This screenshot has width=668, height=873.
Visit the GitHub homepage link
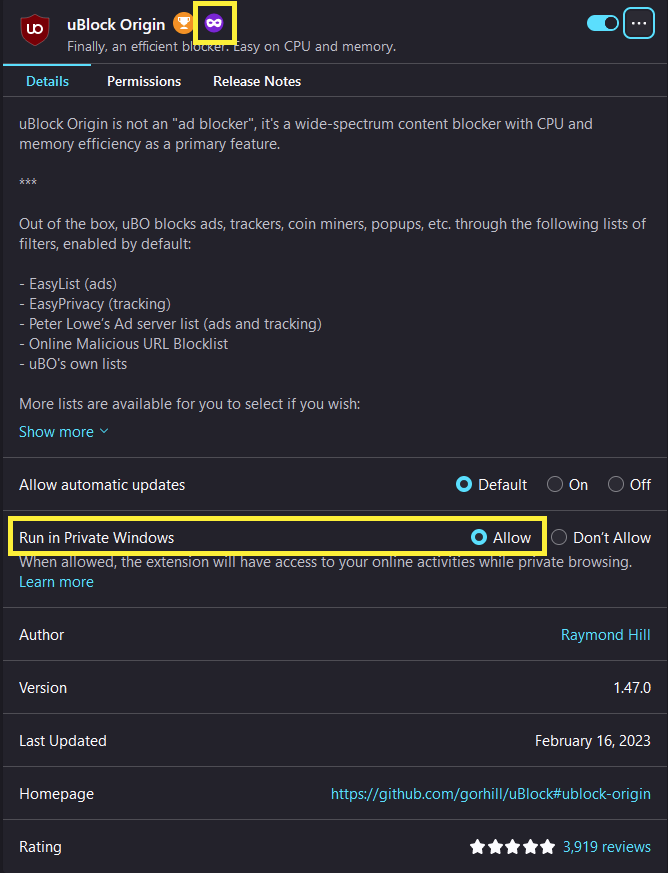[x=490, y=793]
